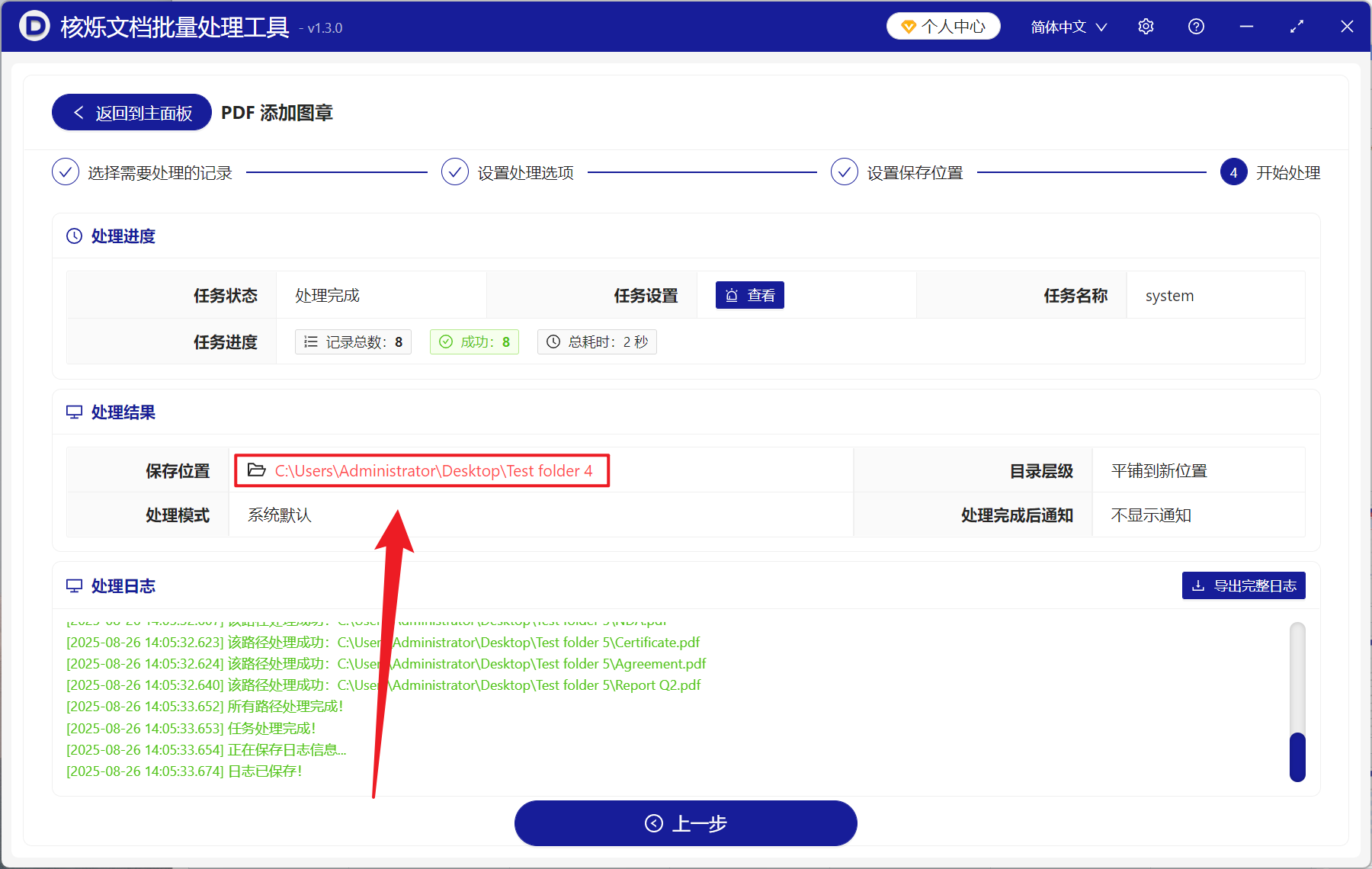1372x869 pixels.
Task: Click the 查看 button in 任务设置
Action: pos(750,294)
